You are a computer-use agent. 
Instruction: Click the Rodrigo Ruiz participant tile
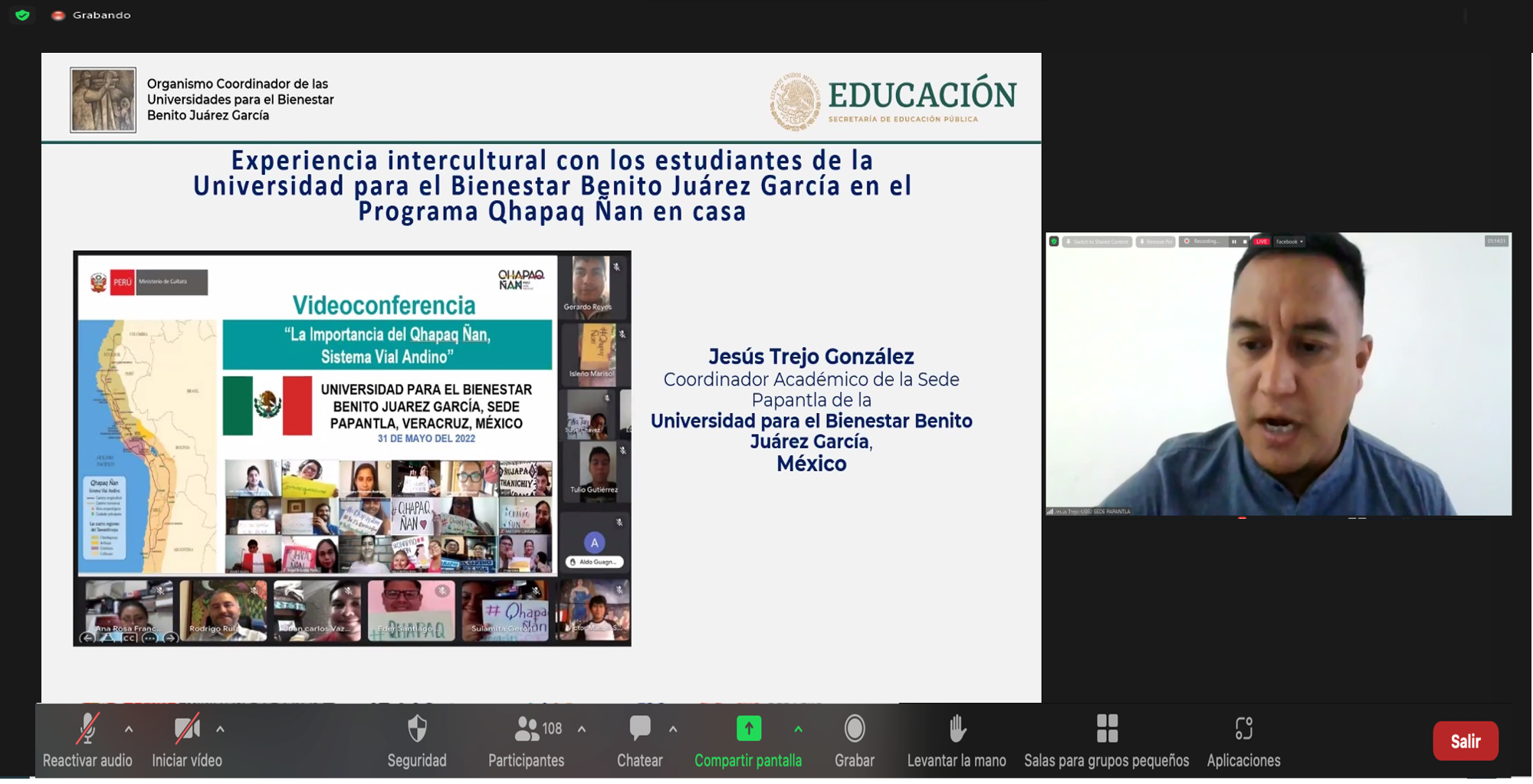tap(223, 610)
